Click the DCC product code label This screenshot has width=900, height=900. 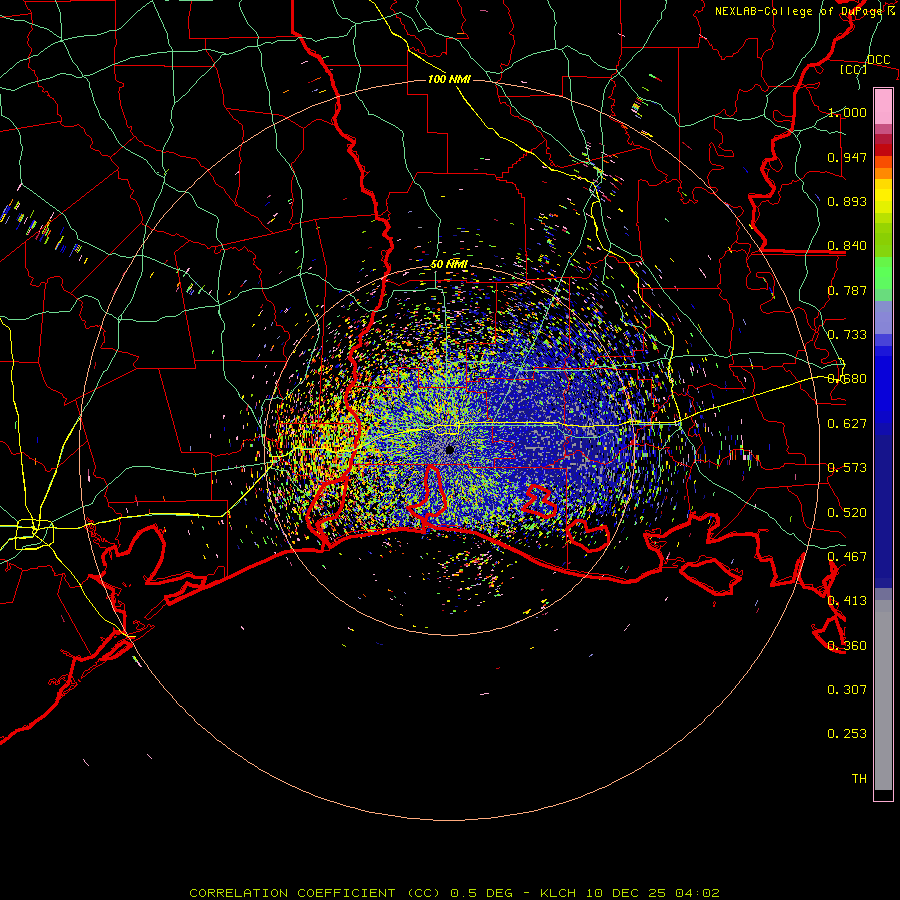tap(878, 60)
